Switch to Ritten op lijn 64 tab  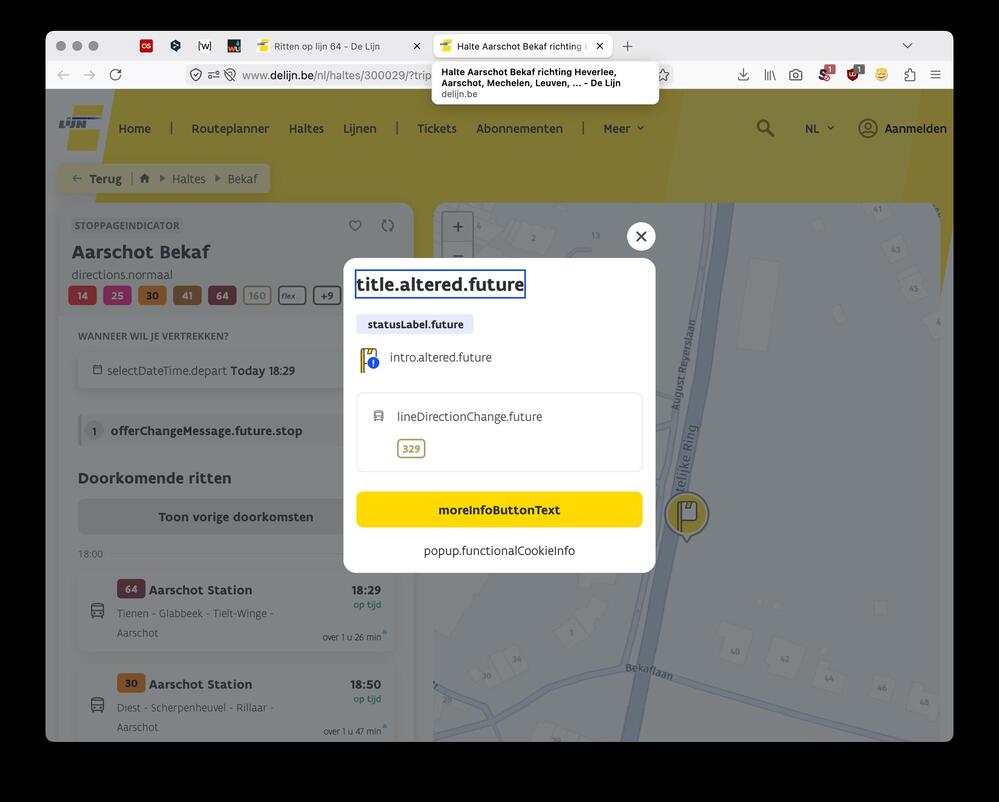(327, 47)
